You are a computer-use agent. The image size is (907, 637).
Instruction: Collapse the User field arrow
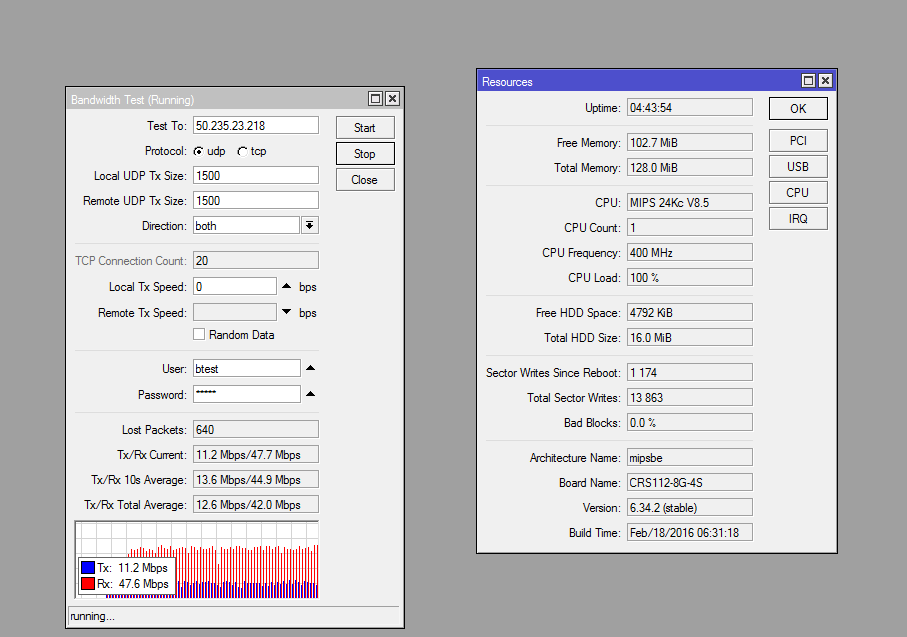click(x=310, y=368)
